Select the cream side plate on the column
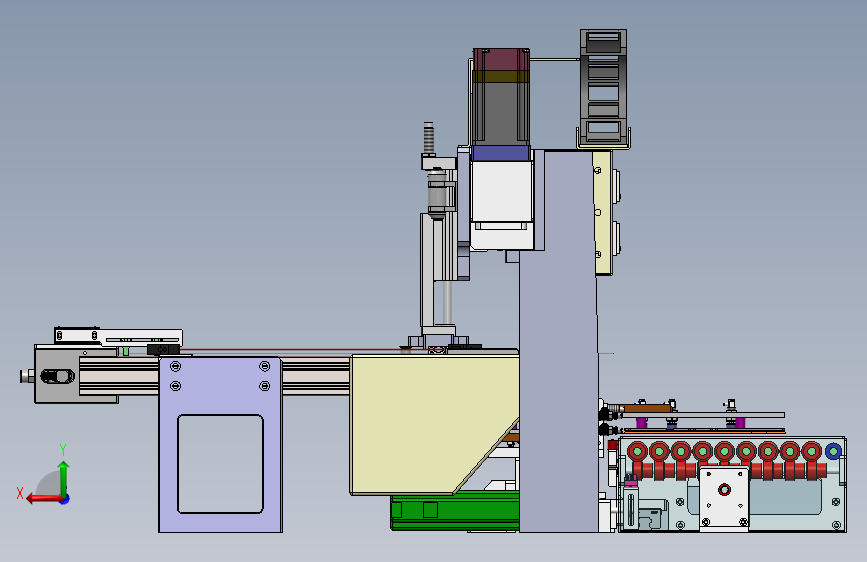Screen dimensions: 867x562 pos(602,213)
